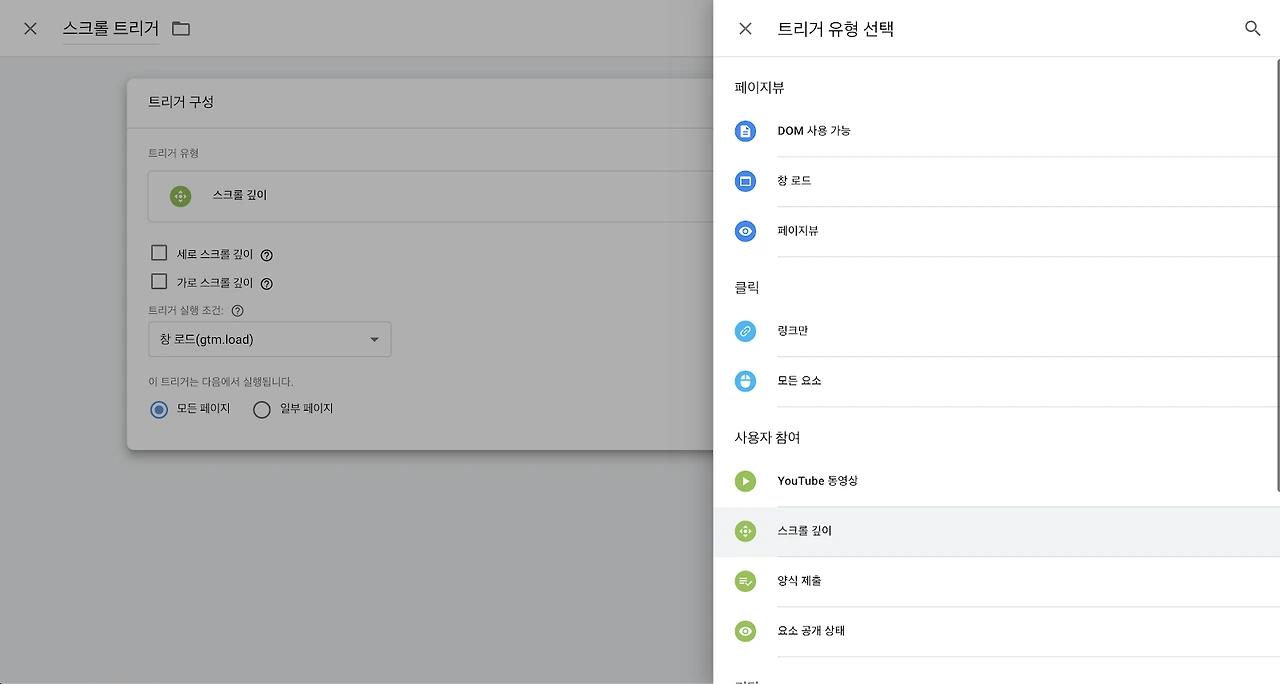Pick the 스크롤 깊이 icon in list
1280x684 pixels.
coord(745,531)
